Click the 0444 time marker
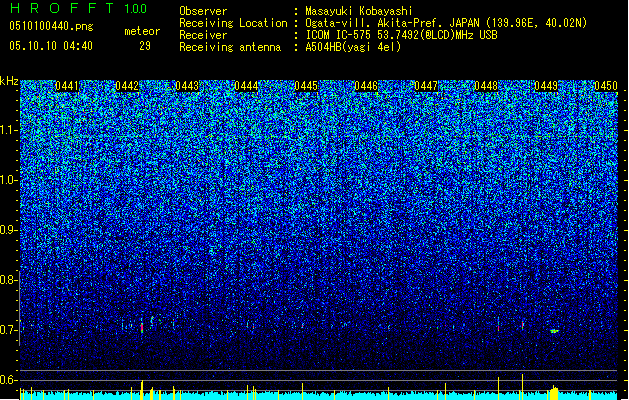Image resolution: width=629 pixels, height=400 pixels. tap(246, 86)
